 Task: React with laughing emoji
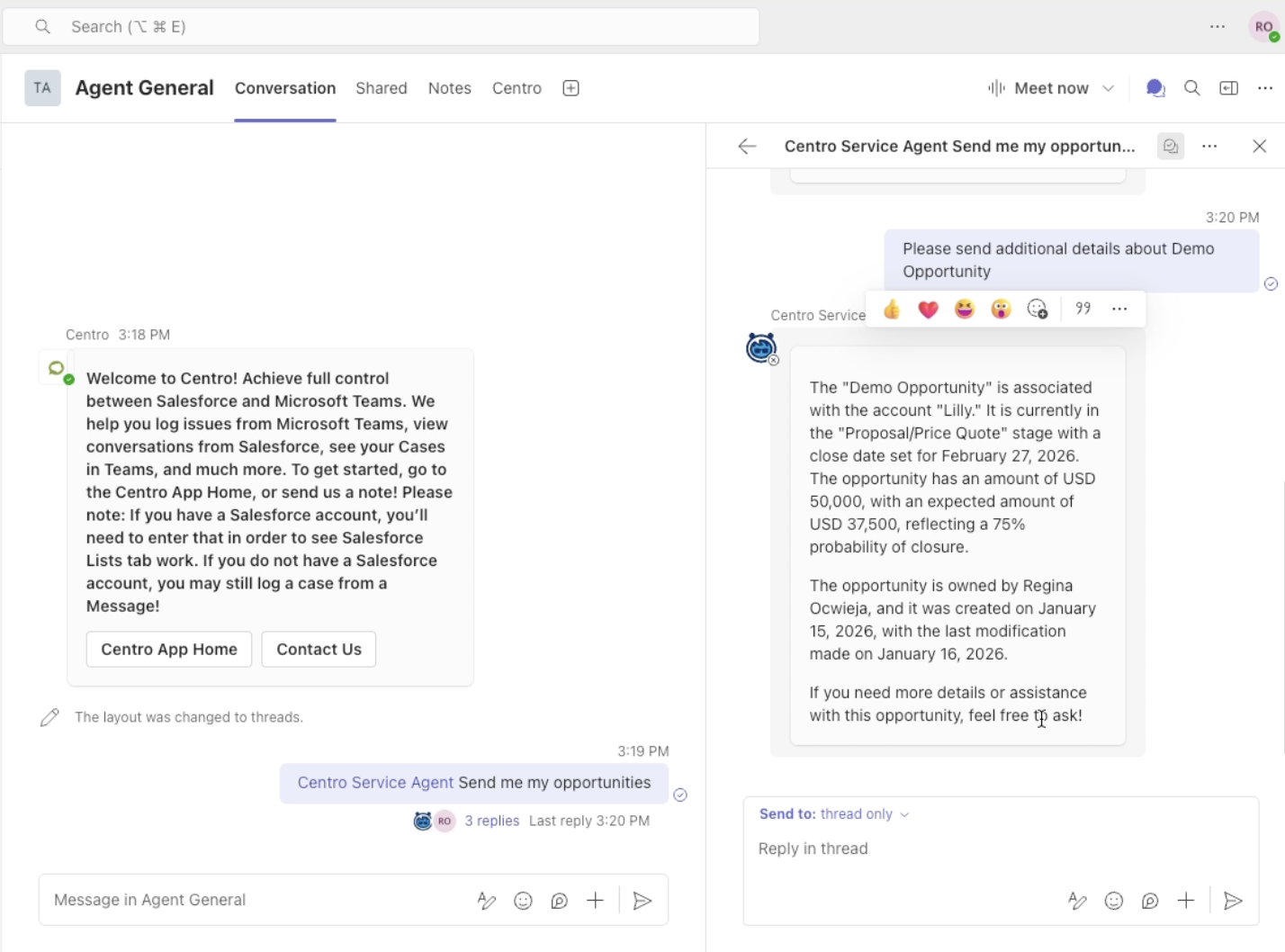pyautogui.click(x=965, y=310)
